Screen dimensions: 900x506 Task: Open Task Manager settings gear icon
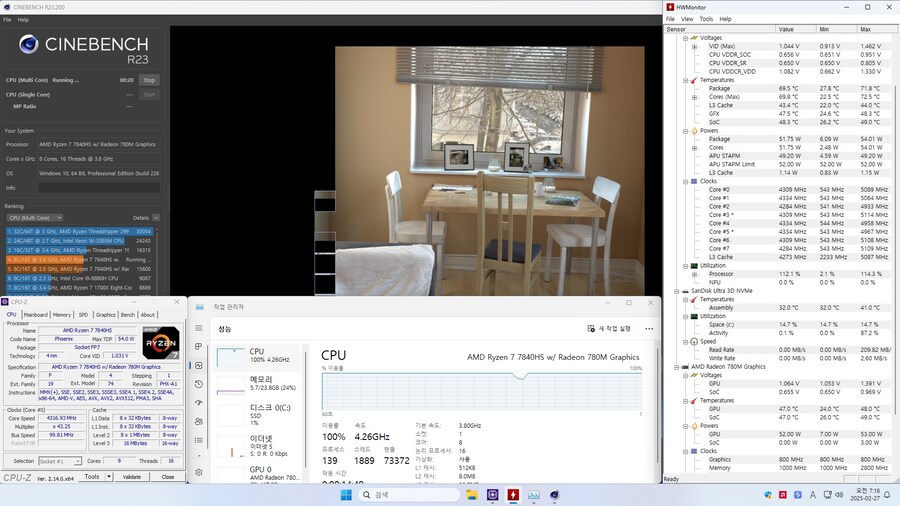[x=199, y=472]
